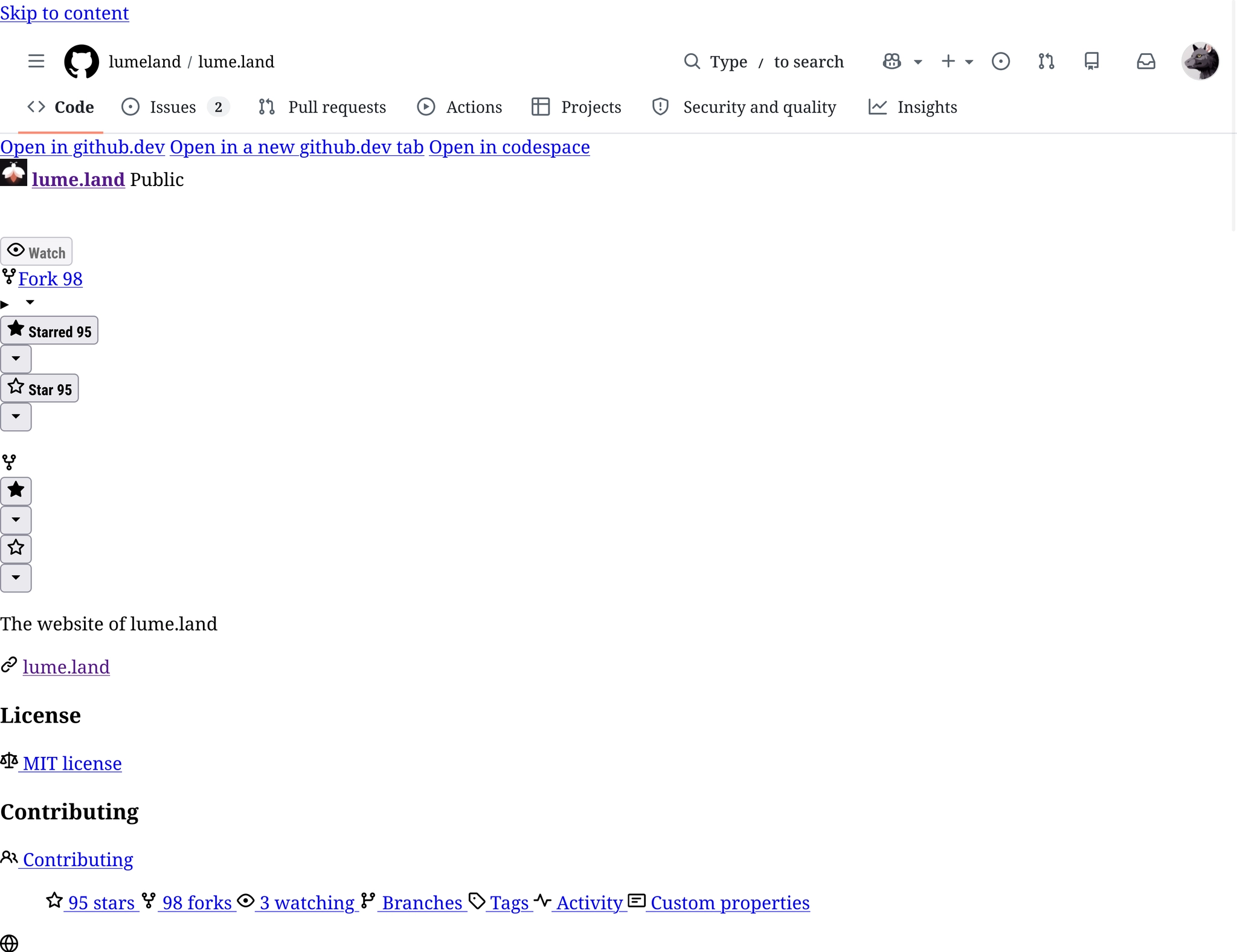Switch to the Pull requests tab
Screen dimensions: 1237x952
323,107
